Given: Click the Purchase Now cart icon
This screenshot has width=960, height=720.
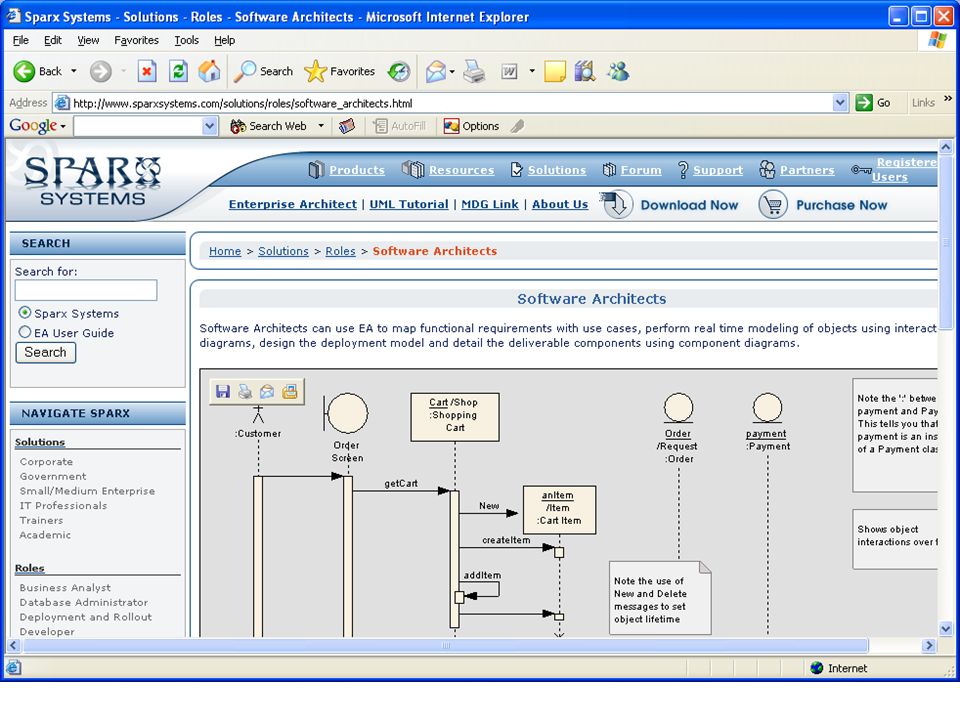Looking at the screenshot, I should [x=773, y=204].
